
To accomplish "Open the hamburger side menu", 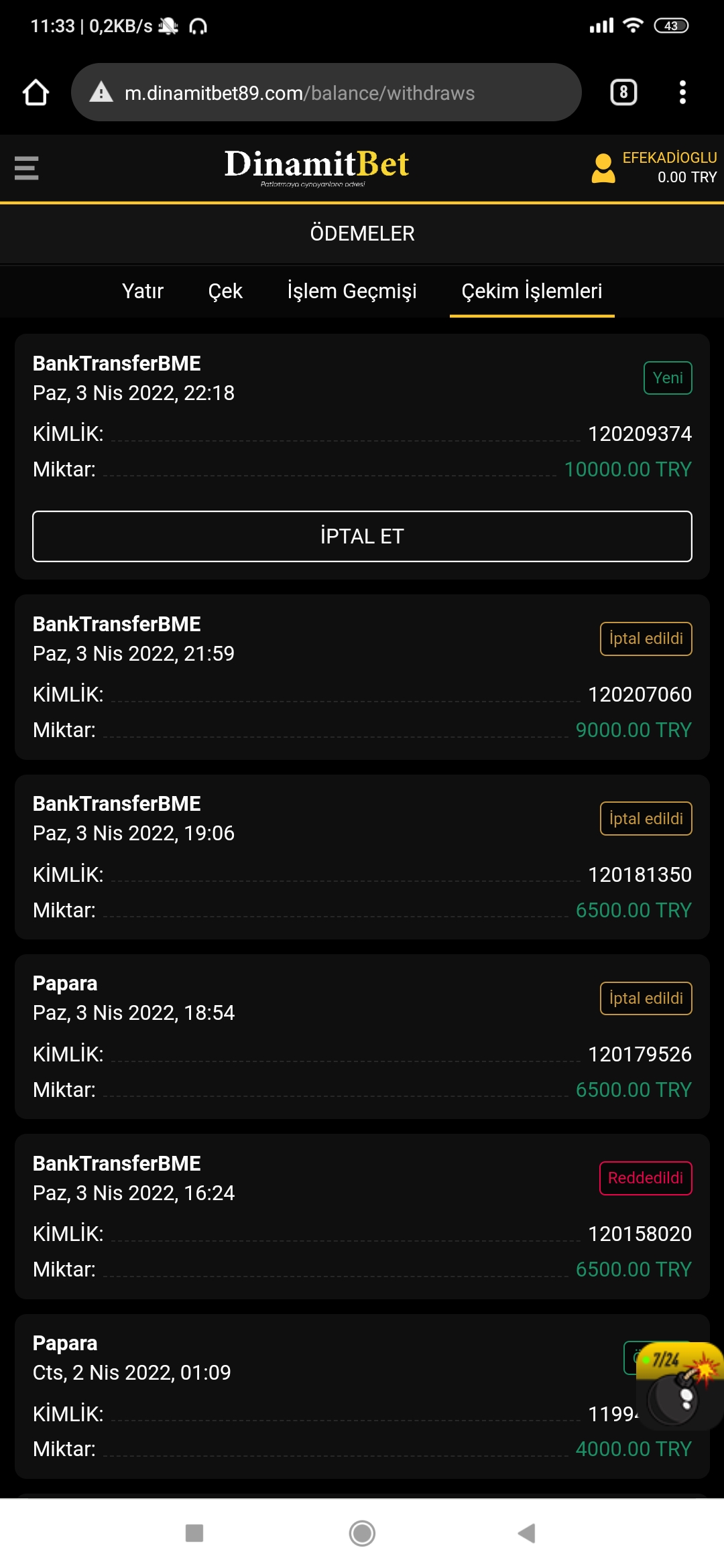I will tap(27, 168).
